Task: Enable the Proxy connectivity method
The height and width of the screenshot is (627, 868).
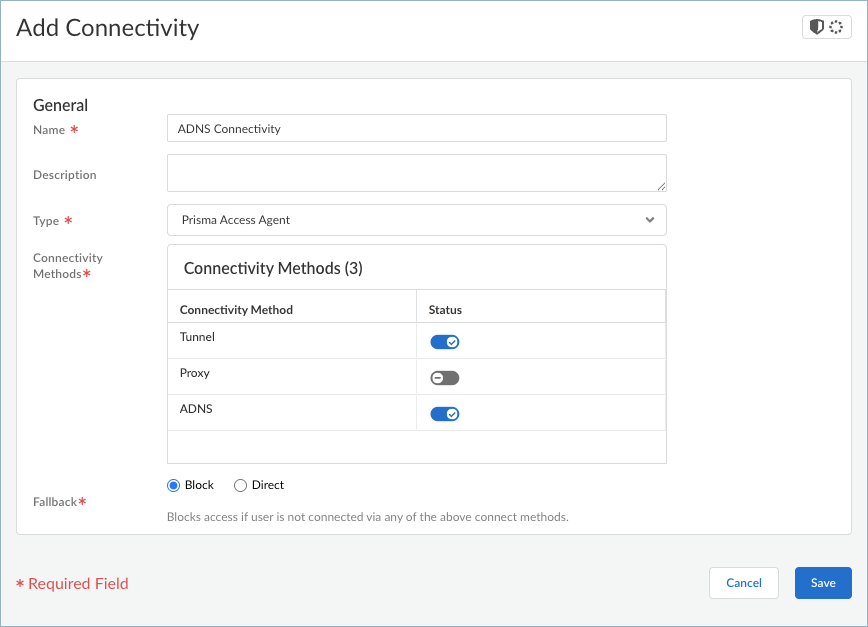Action: point(445,378)
